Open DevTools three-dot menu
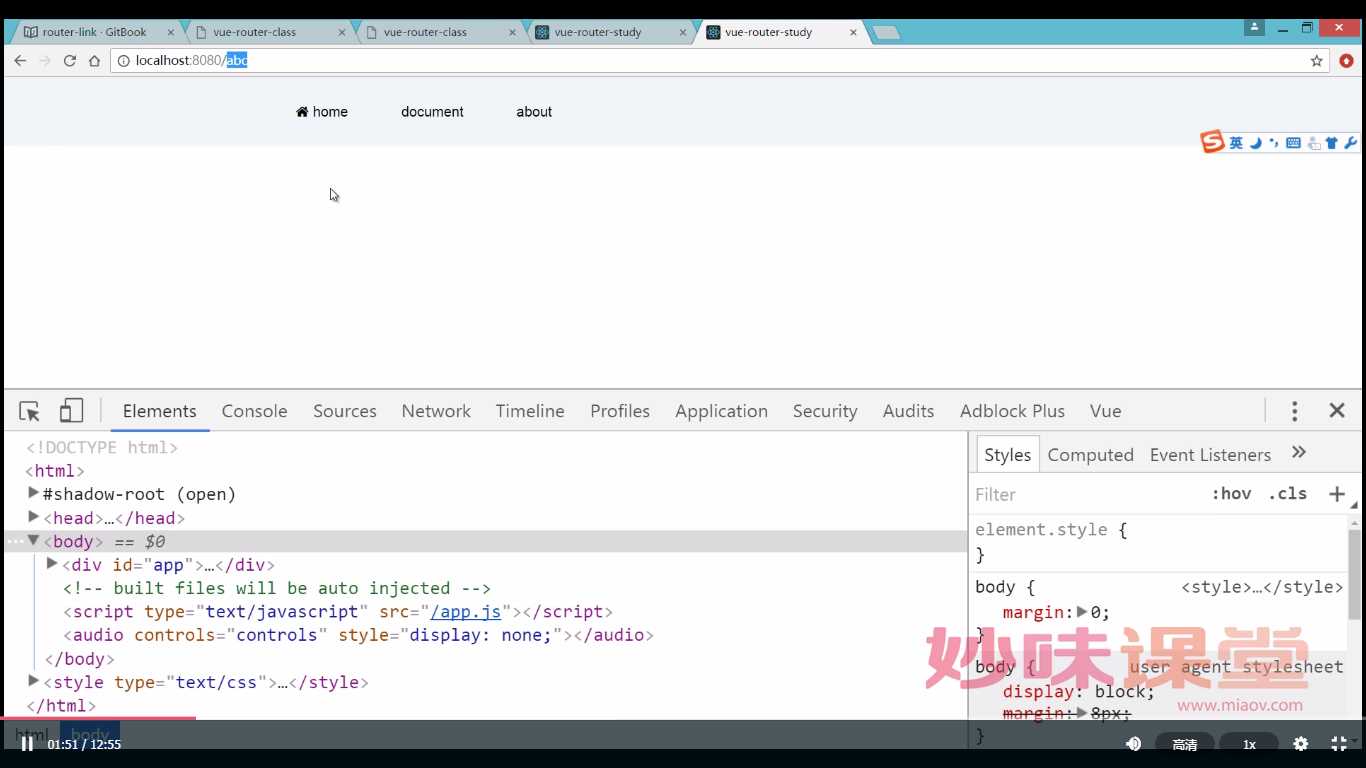 [1294, 411]
